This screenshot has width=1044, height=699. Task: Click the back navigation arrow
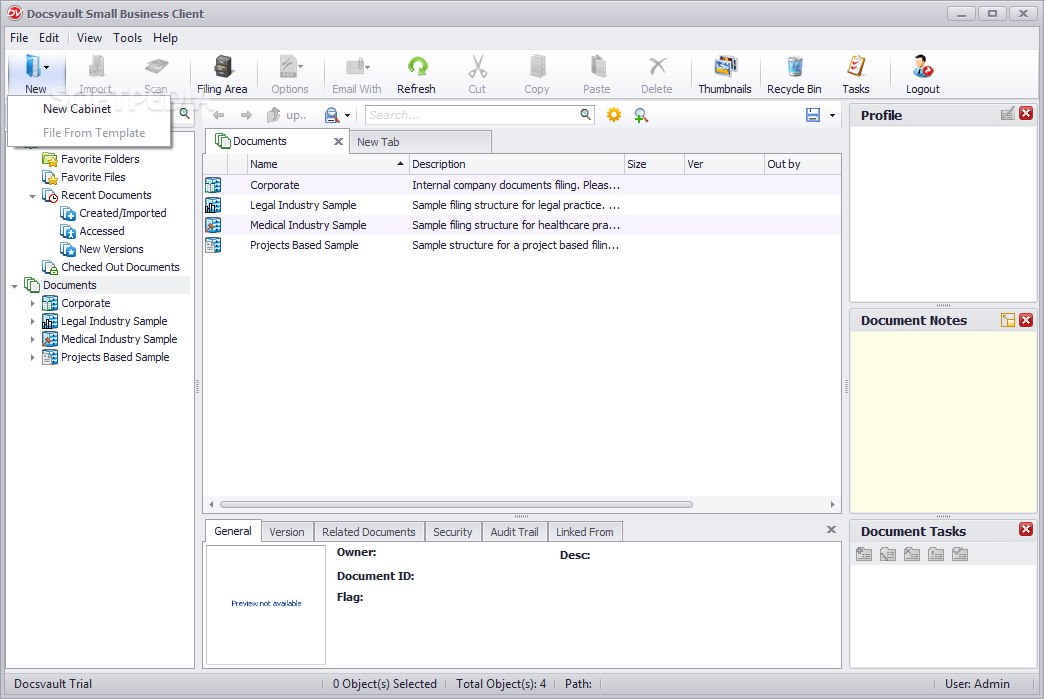pos(218,115)
